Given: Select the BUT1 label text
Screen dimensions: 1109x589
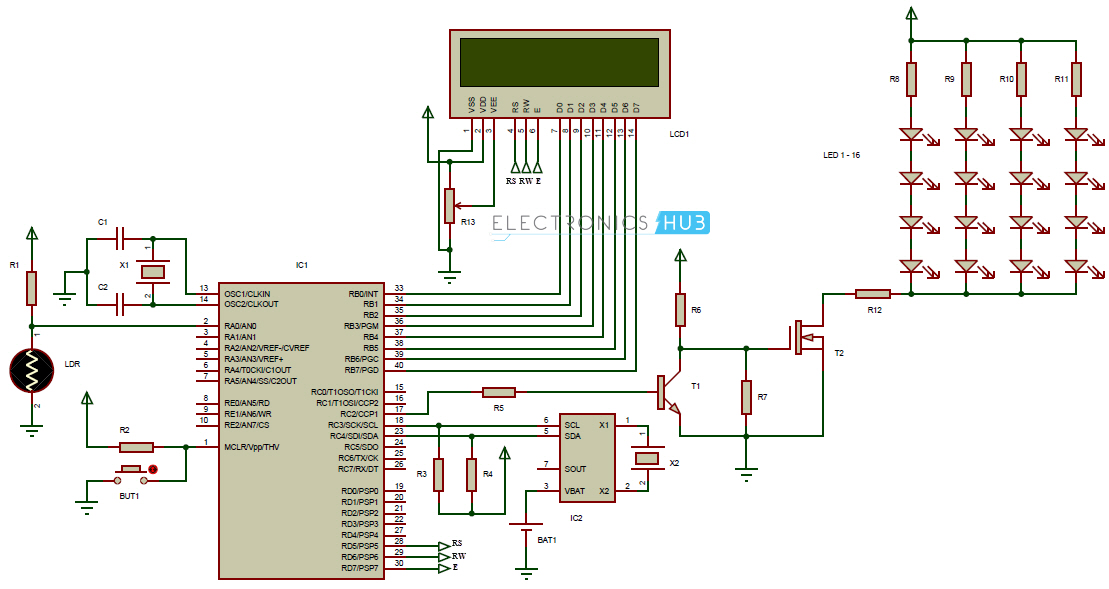Looking at the screenshot, I should (x=129, y=496).
